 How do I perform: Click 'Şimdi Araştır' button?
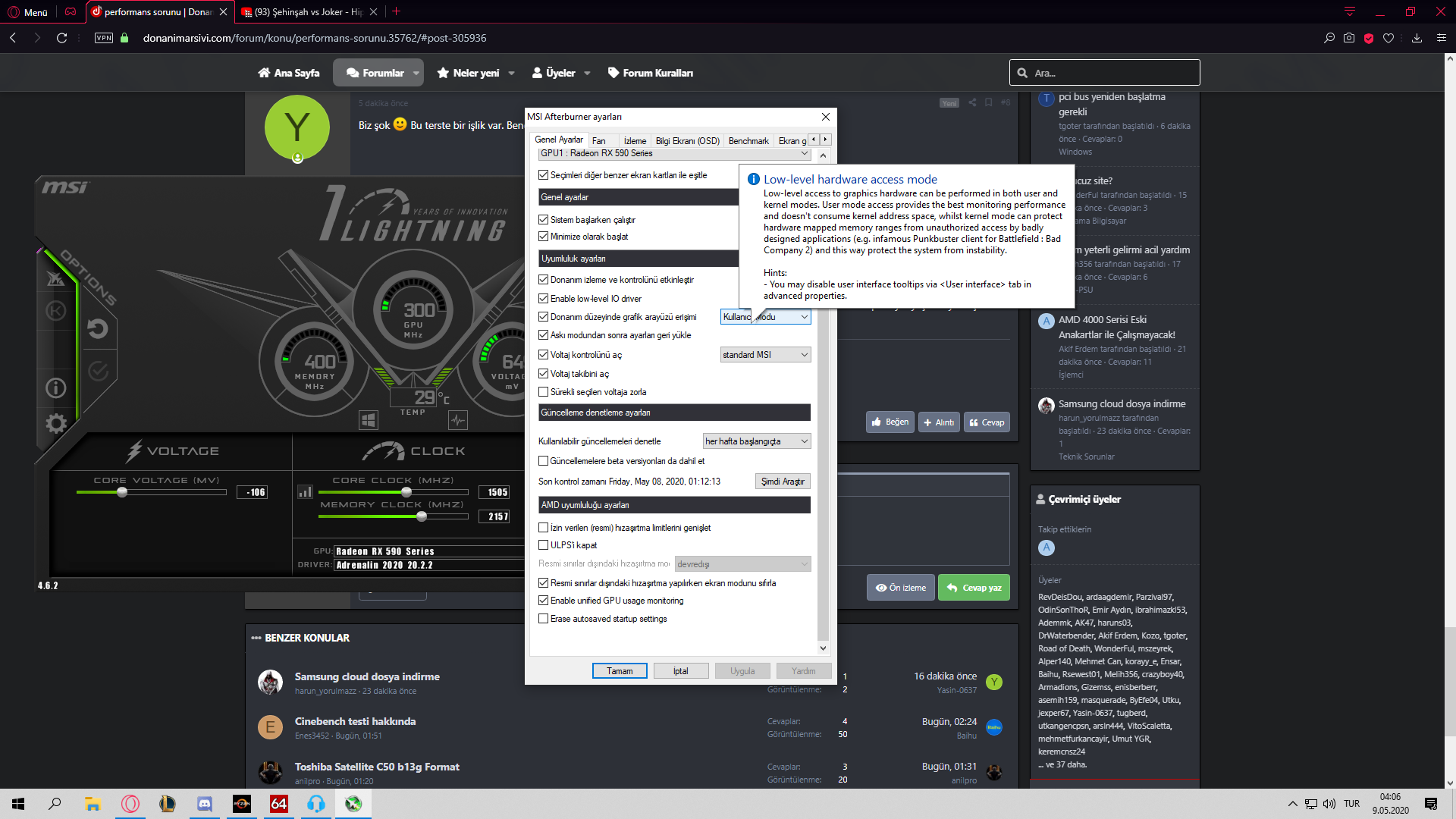(x=783, y=482)
